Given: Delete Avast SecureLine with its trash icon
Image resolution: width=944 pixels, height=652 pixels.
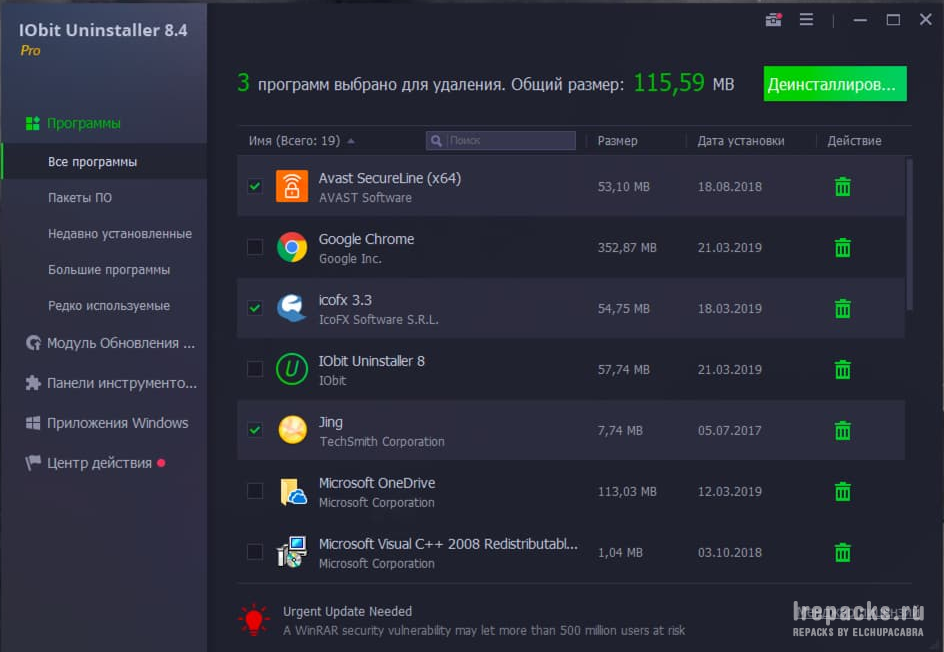Looking at the screenshot, I should [x=843, y=187].
